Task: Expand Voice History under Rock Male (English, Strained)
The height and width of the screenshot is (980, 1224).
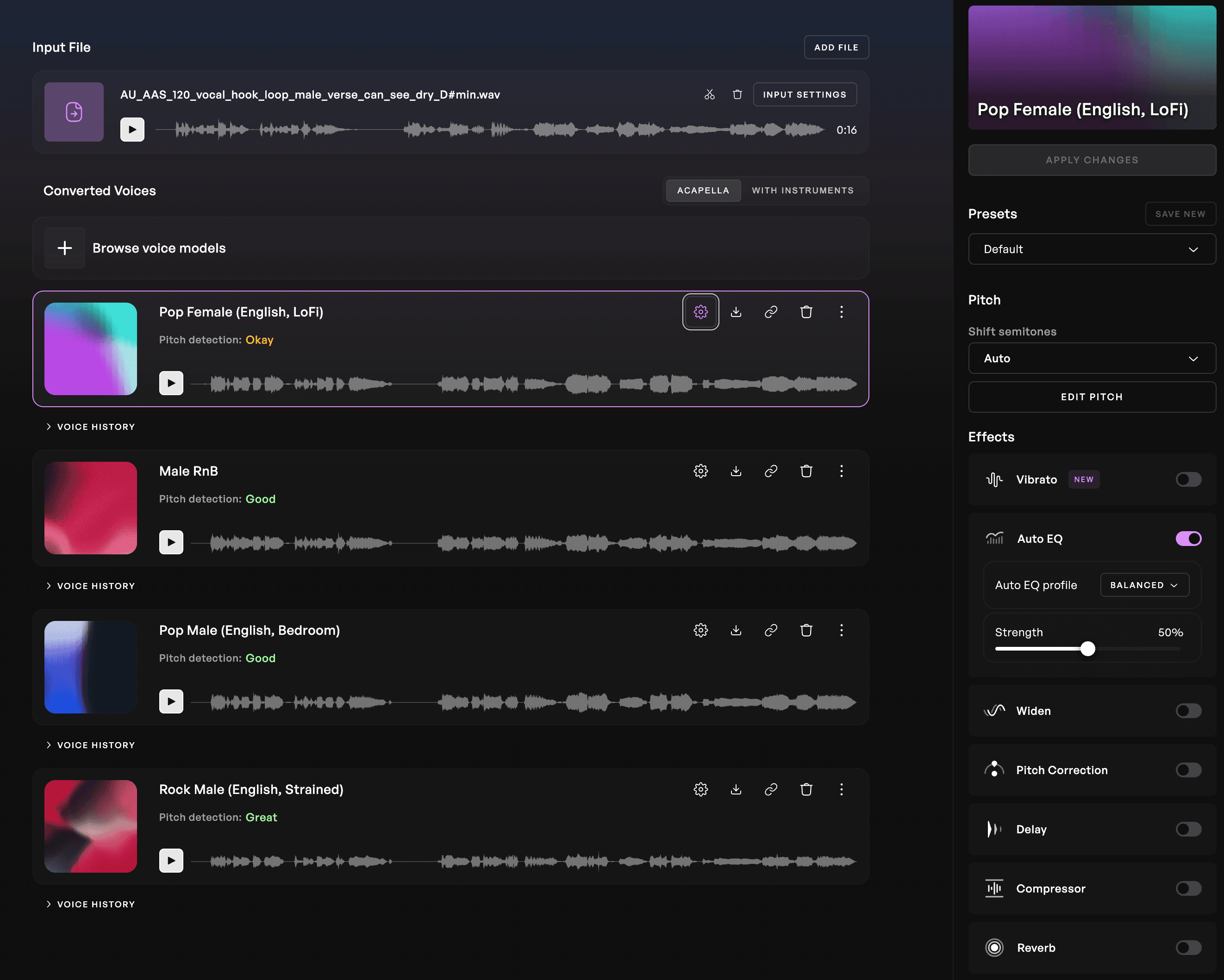Action: click(91, 904)
